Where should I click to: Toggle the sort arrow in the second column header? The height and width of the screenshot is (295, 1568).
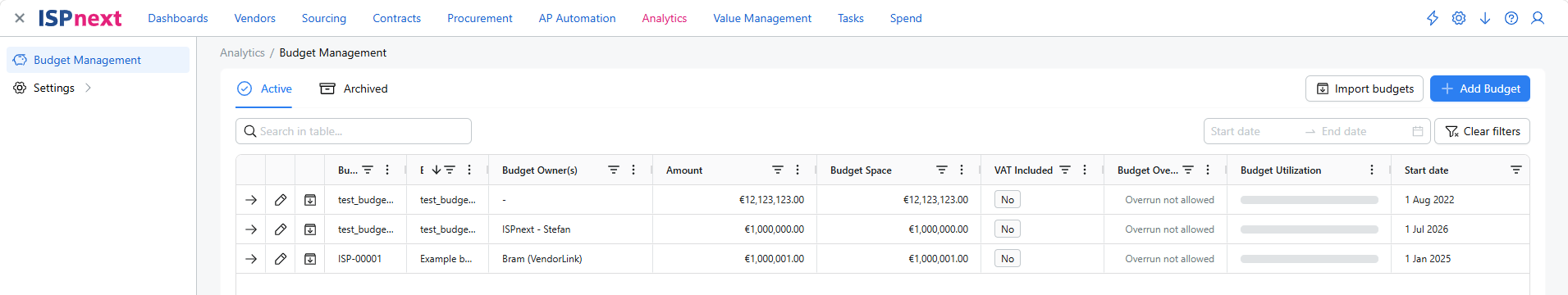[437, 170]
